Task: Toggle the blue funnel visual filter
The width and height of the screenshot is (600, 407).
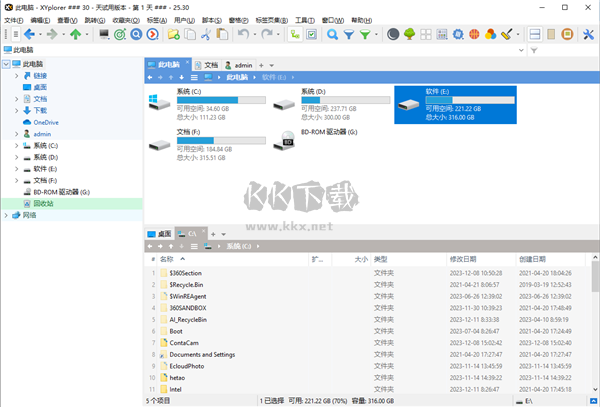Action: pyautogui.click(x=349, y=34)
